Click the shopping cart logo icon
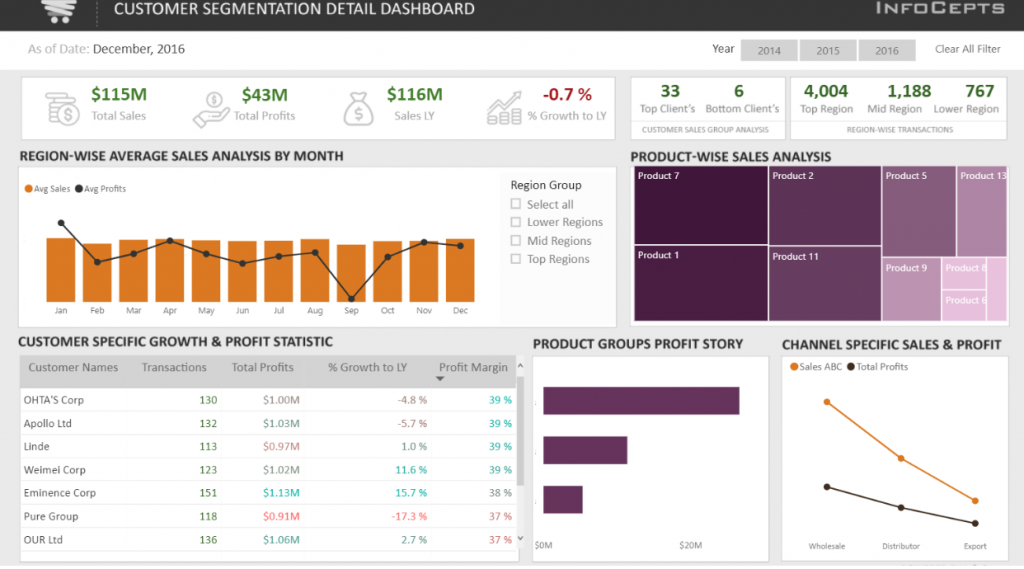Image resolution: width=1024 pixels, height=569 pixels. 59,11
